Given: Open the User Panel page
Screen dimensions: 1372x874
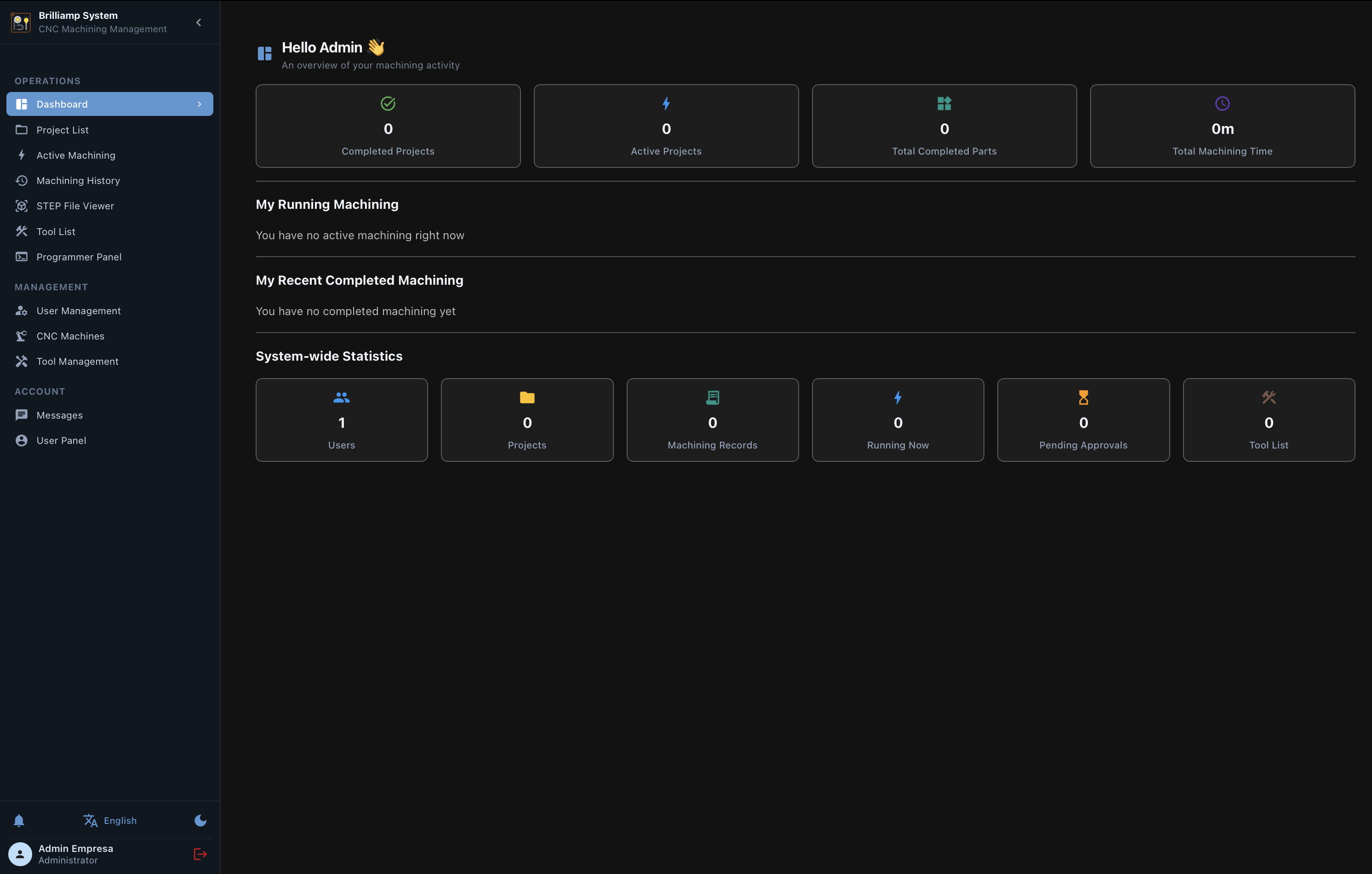Looking at the screenshot, I should tap(109, 440).
